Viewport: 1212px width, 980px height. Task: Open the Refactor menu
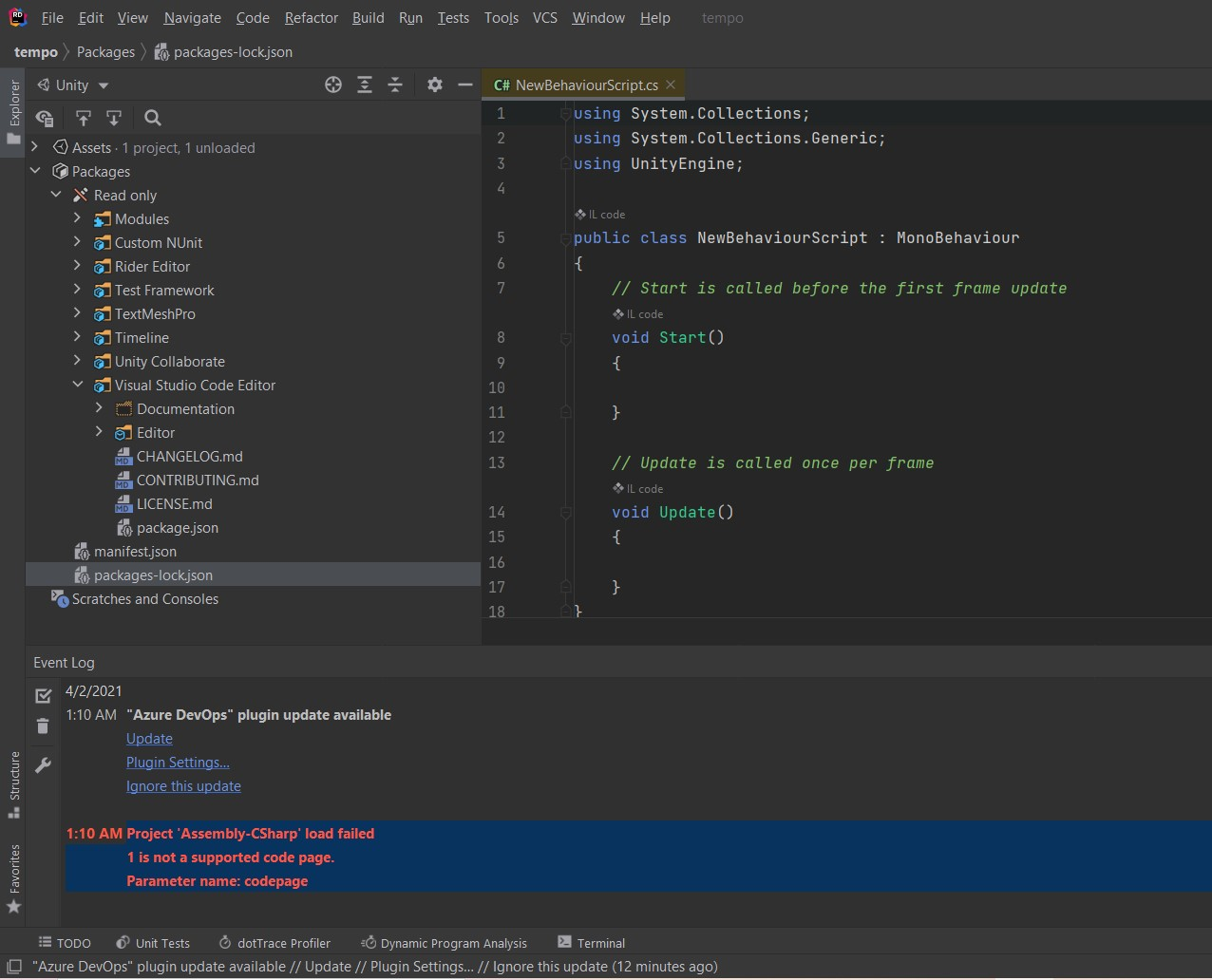click(x=311, y=18)
